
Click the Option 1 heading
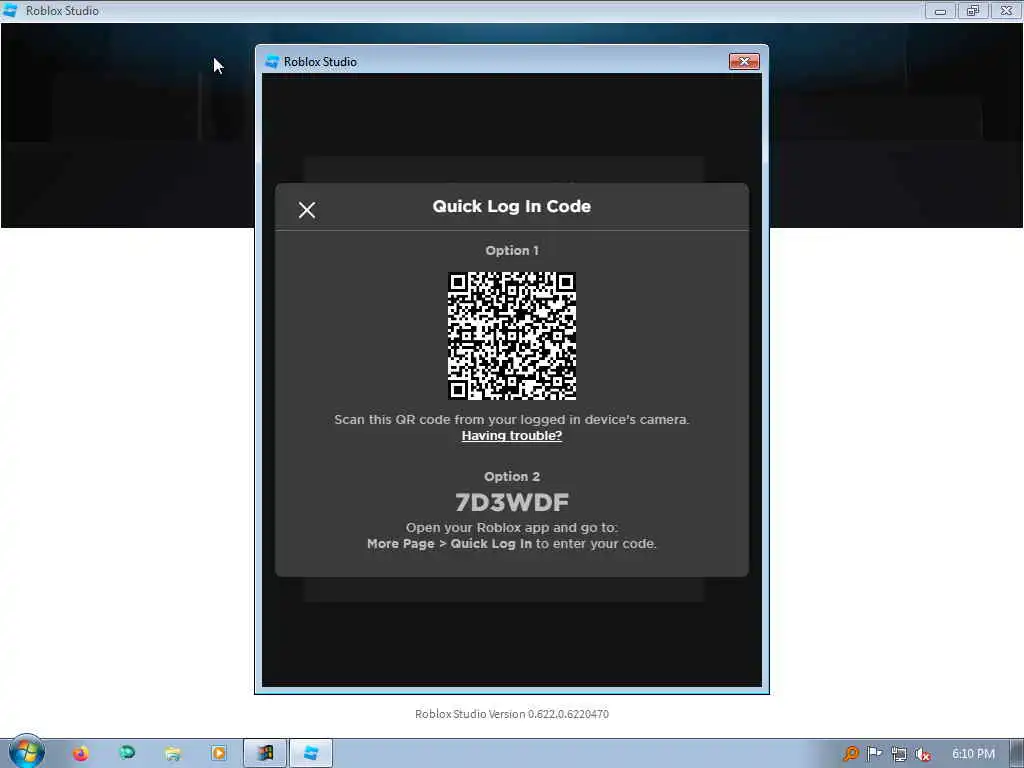pos(512,251)
